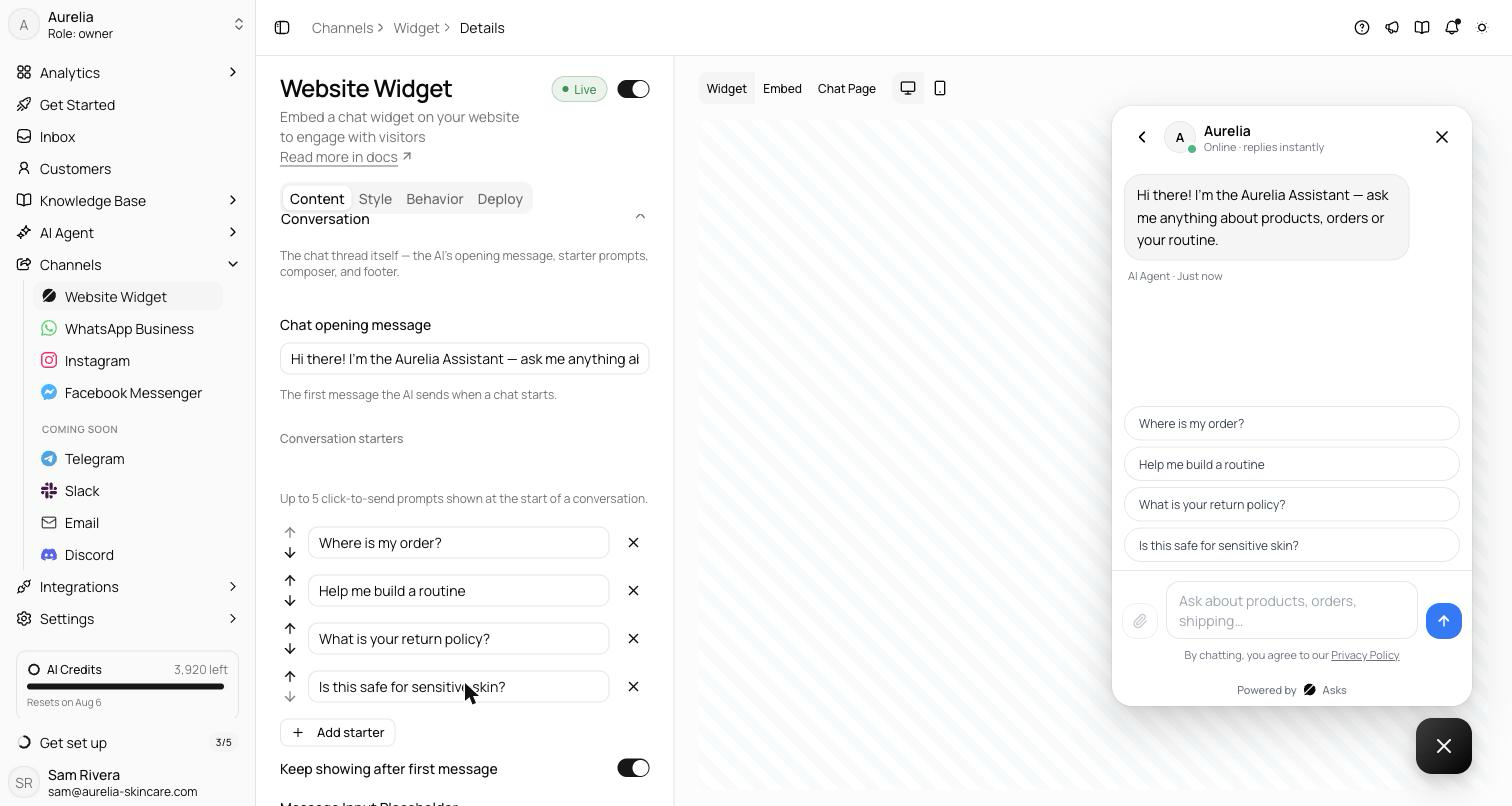The width and height of the screenshot is (1512, 806).
Task: Open the documentation book icon
Action: [x=1422, y=28]
